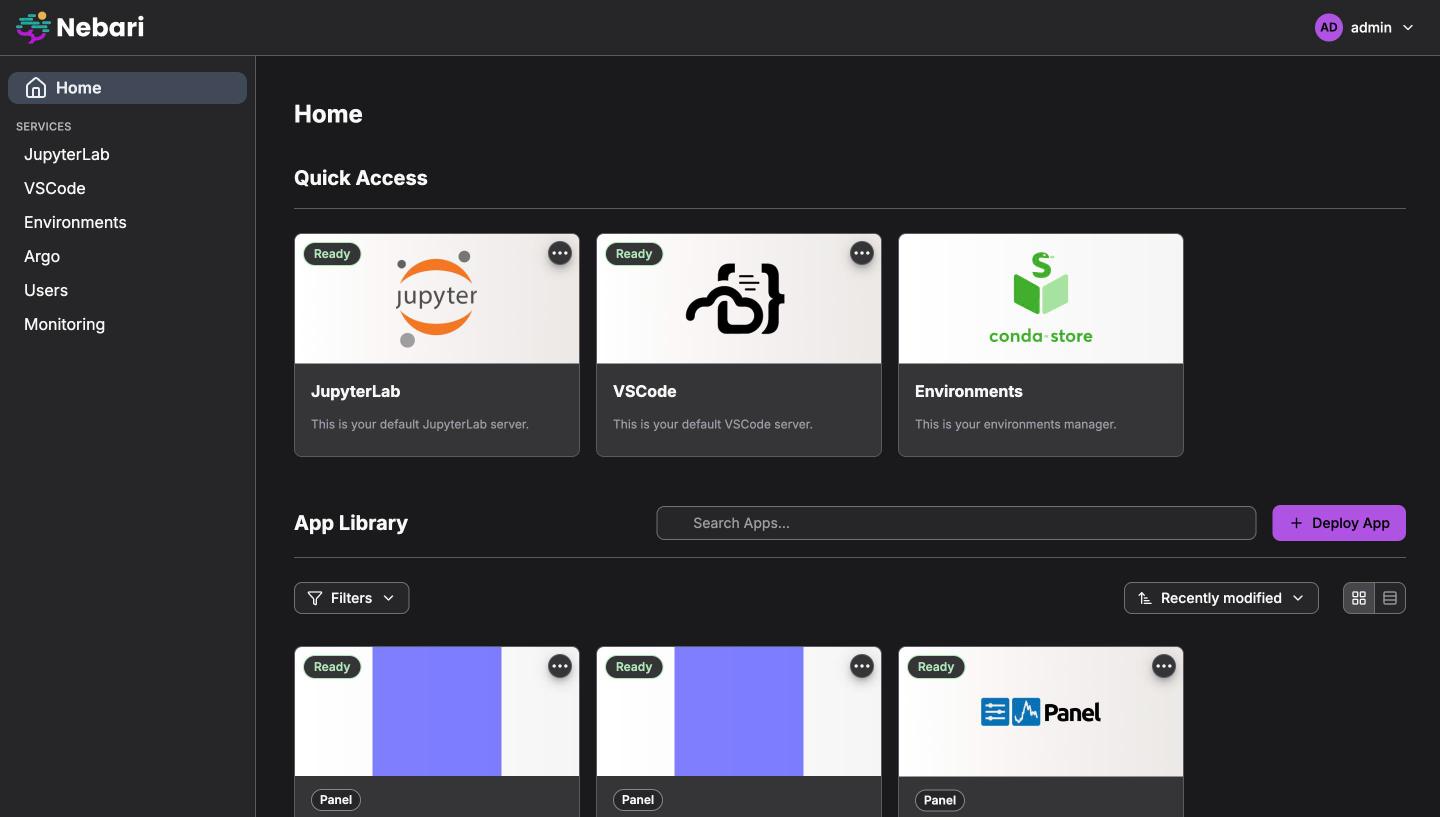Image resolution: width=1440 pixels, height=817 pixels.
Task: Click the plus icon on Deploy App
Action: point(1296,523)
